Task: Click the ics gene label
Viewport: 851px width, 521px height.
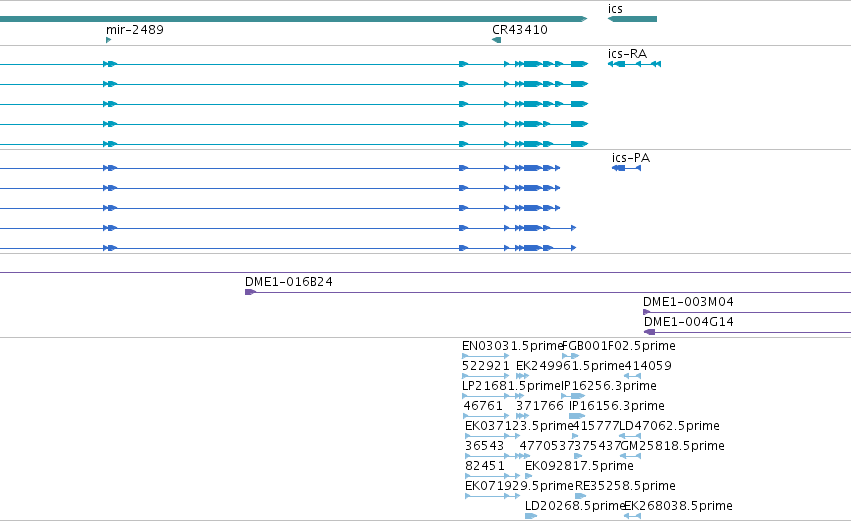Action: (x=615, y=9)
